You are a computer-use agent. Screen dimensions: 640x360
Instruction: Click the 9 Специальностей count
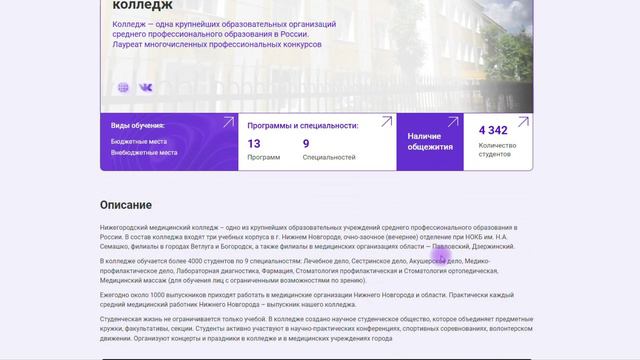pyautogui.click(x=329, y=149)
